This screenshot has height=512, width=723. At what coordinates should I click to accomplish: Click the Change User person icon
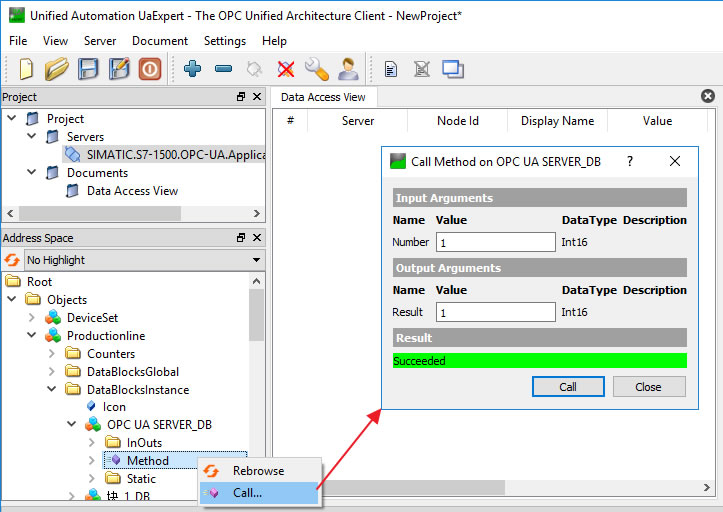(348, 69)
